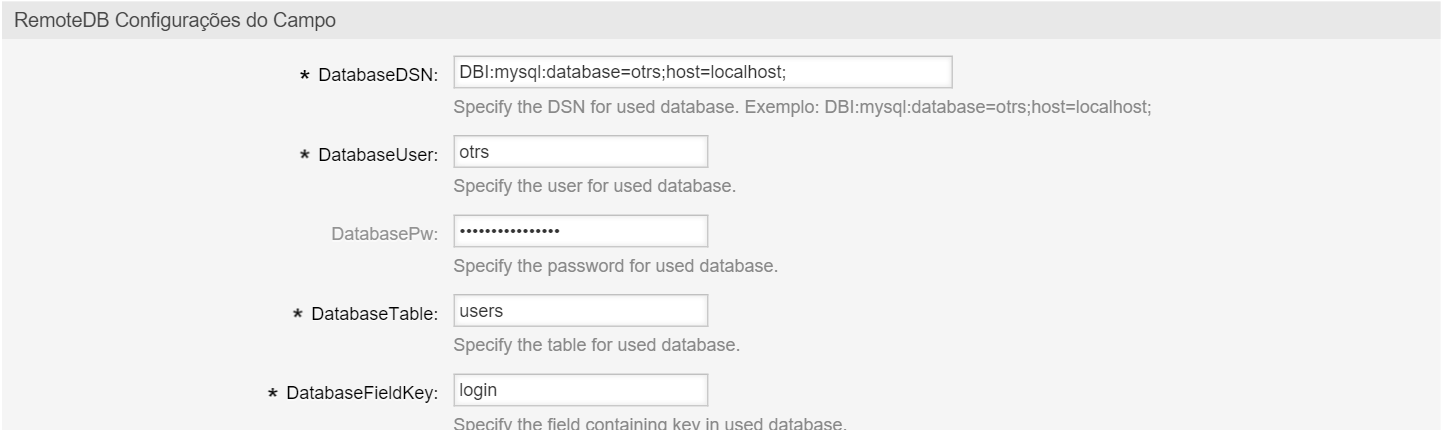Focus the DatabaseUser text box

580,152
